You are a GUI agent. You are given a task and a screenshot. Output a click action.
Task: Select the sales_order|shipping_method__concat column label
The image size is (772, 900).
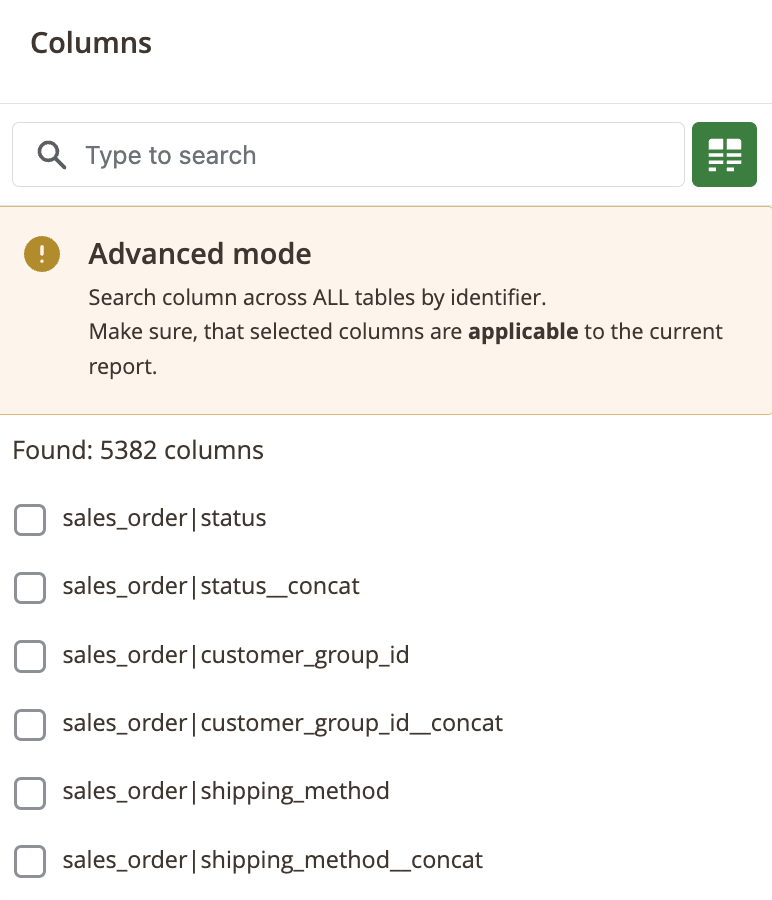pyautogui.click(x=272, y=860)
